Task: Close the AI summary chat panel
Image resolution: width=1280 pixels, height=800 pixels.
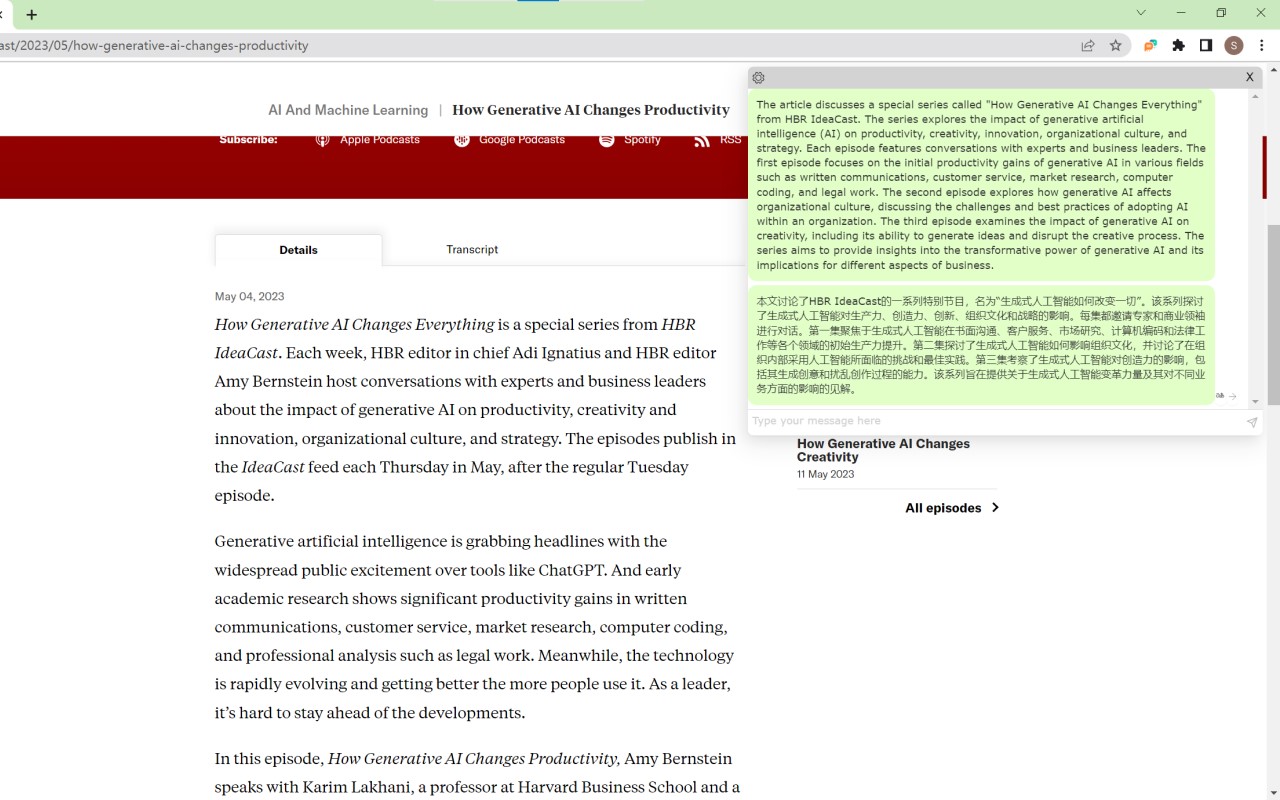Action: click(1249, 77)
